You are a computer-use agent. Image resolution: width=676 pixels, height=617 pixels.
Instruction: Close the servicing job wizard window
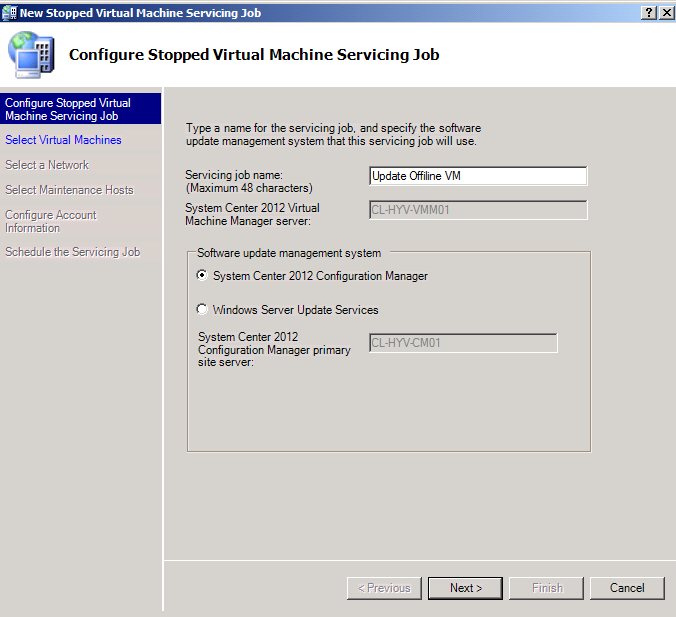(667, 13)
